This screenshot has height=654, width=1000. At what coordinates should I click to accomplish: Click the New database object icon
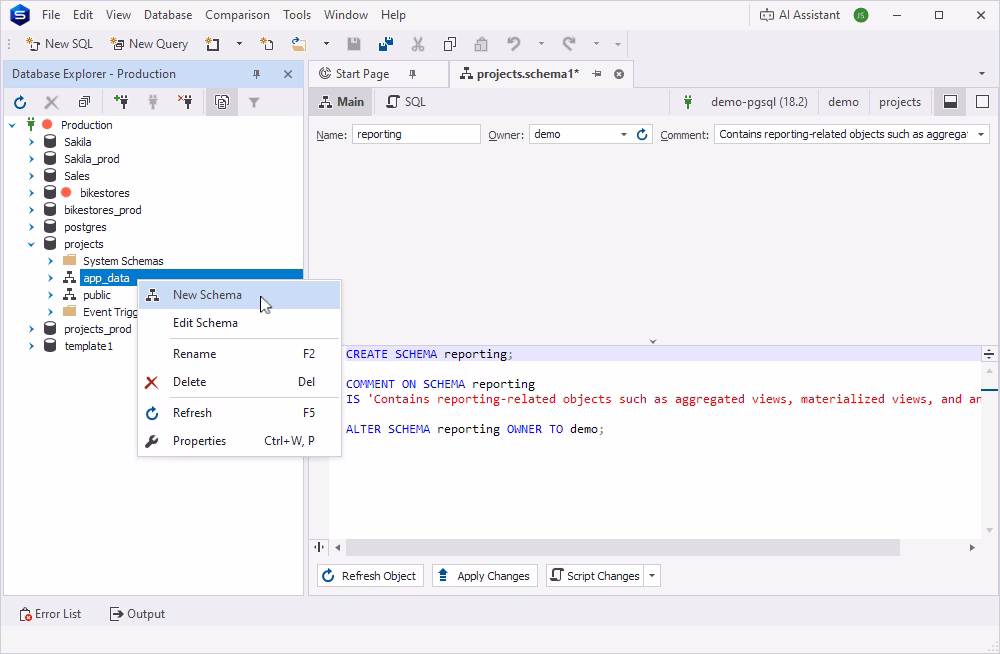pos(212,44)
